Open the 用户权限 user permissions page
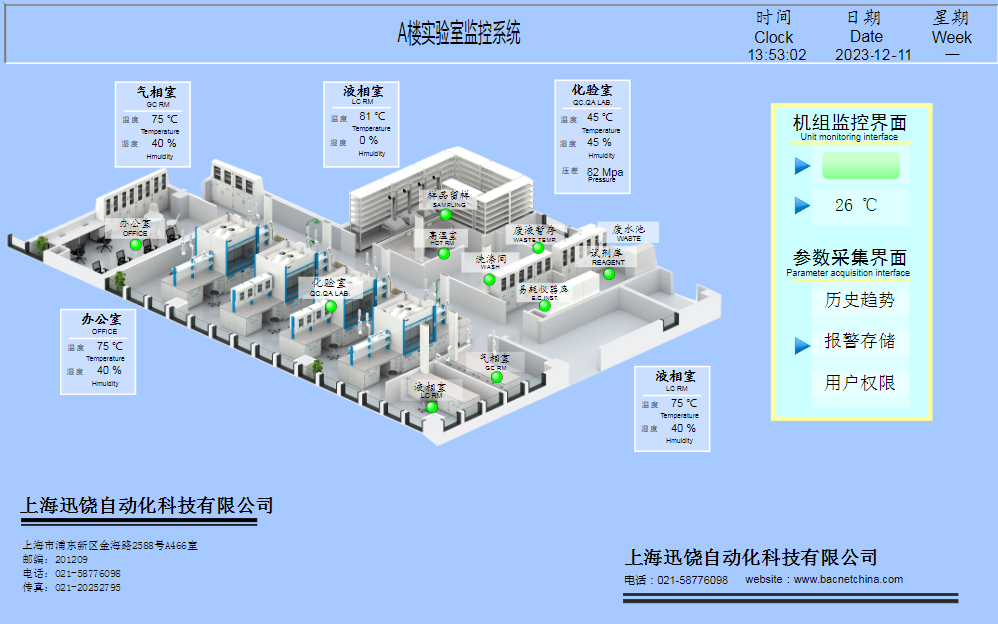The image size is (998, 624). tap(860, 383)
